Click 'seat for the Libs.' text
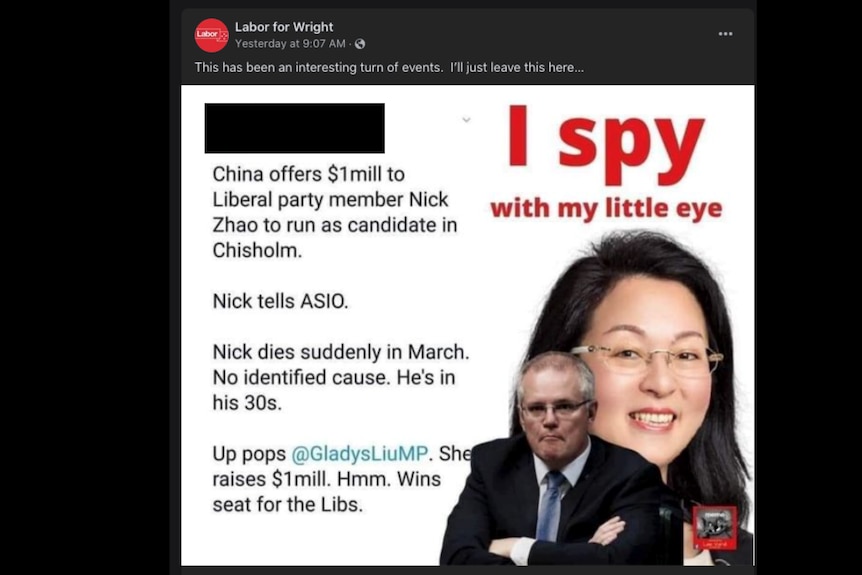This screenshot has width=862, height=575. 288,505
